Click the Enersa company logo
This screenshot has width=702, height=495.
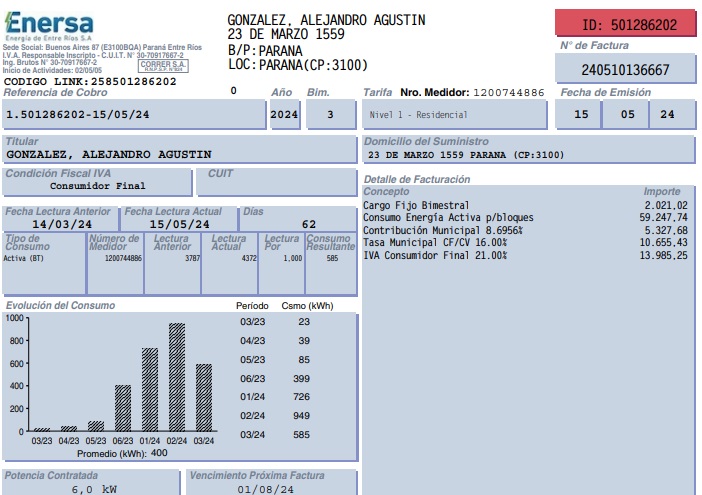[x=48, y=24]
